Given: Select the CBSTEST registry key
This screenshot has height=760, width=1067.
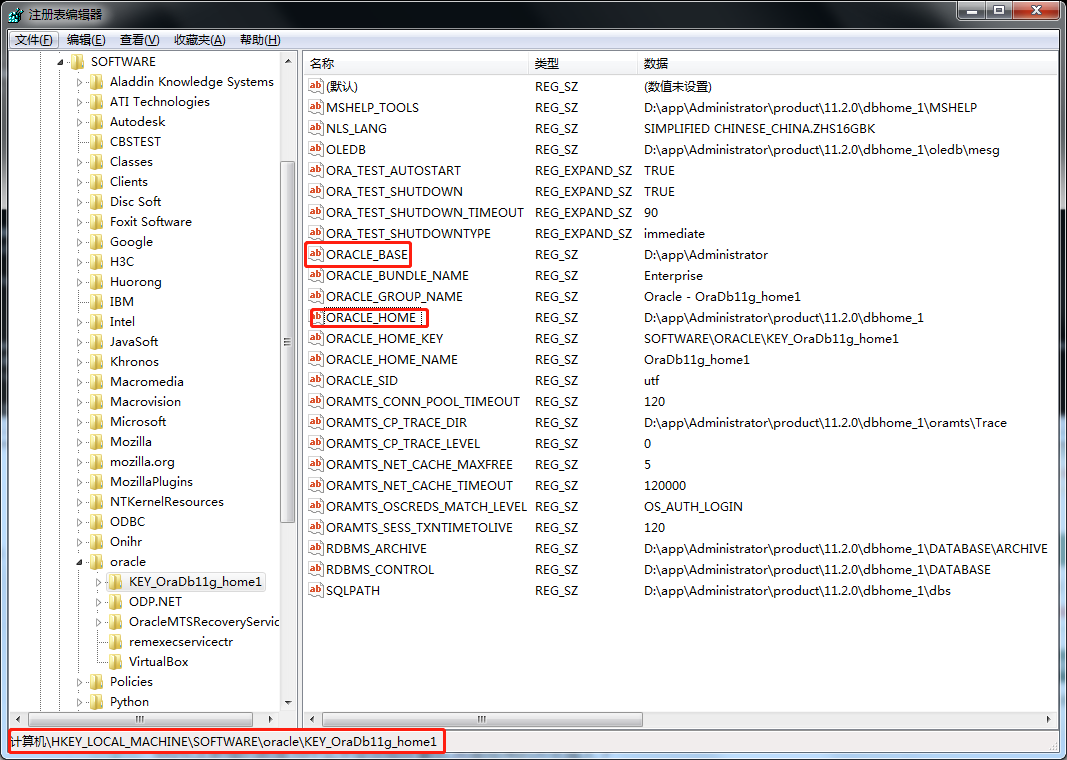Looking at the screenshot, I should coord(135,142).
